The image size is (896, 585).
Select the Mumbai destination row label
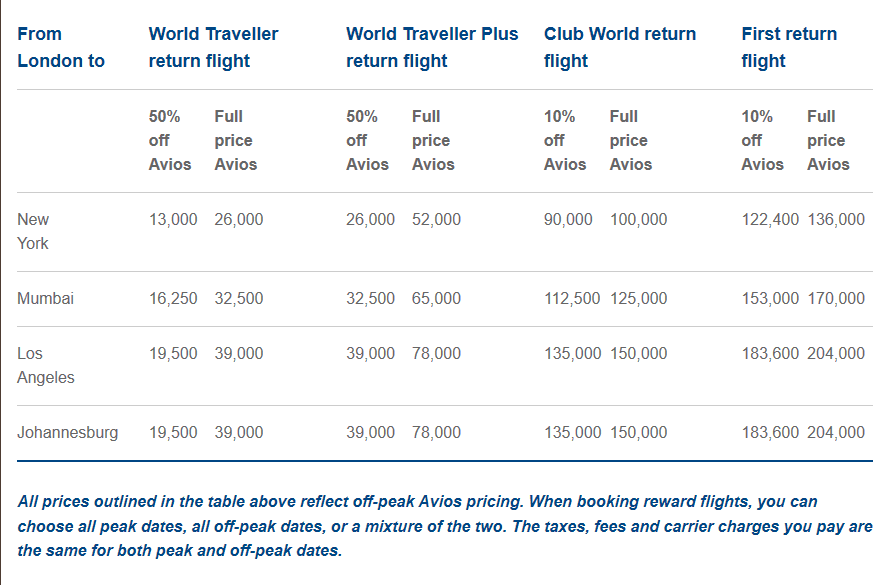pyautogui.click(x=46, y=298)
